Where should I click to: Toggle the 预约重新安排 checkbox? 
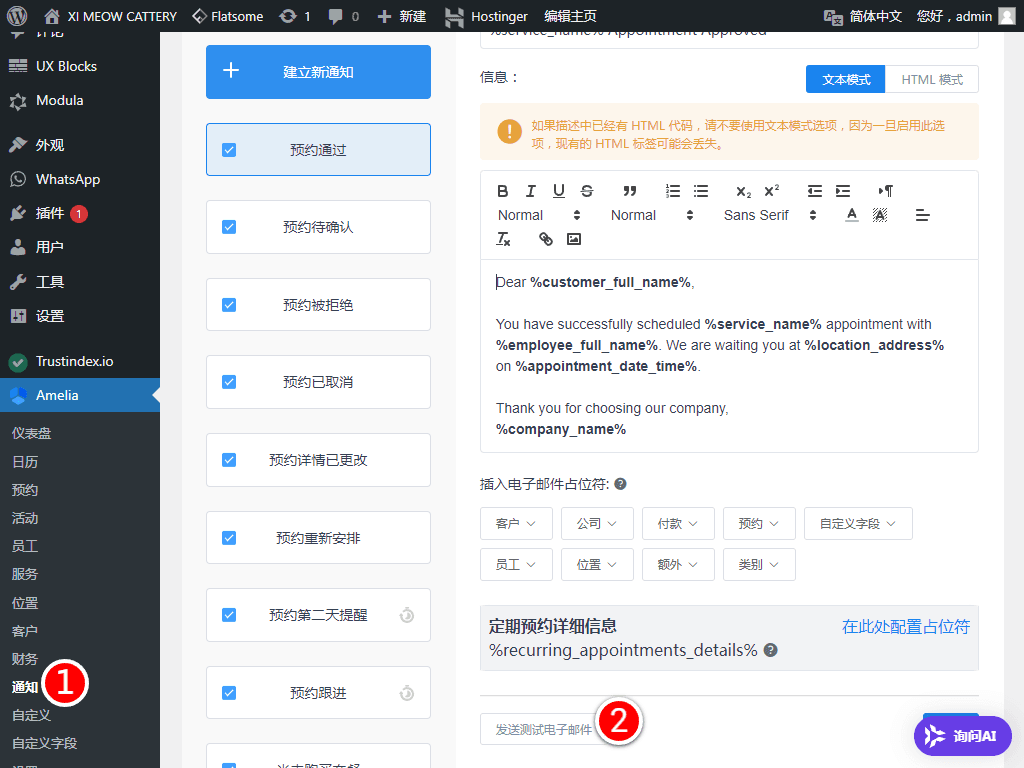230,537
